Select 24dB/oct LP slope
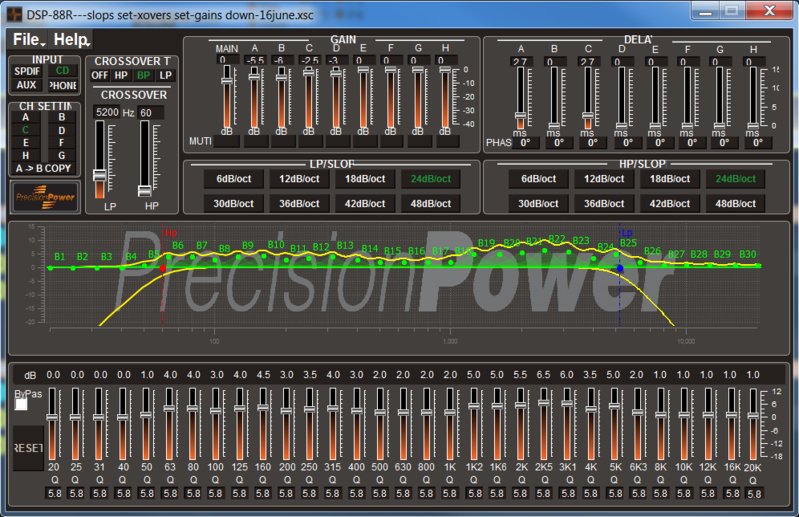This screenshot has width=799, height=517. 431,179
